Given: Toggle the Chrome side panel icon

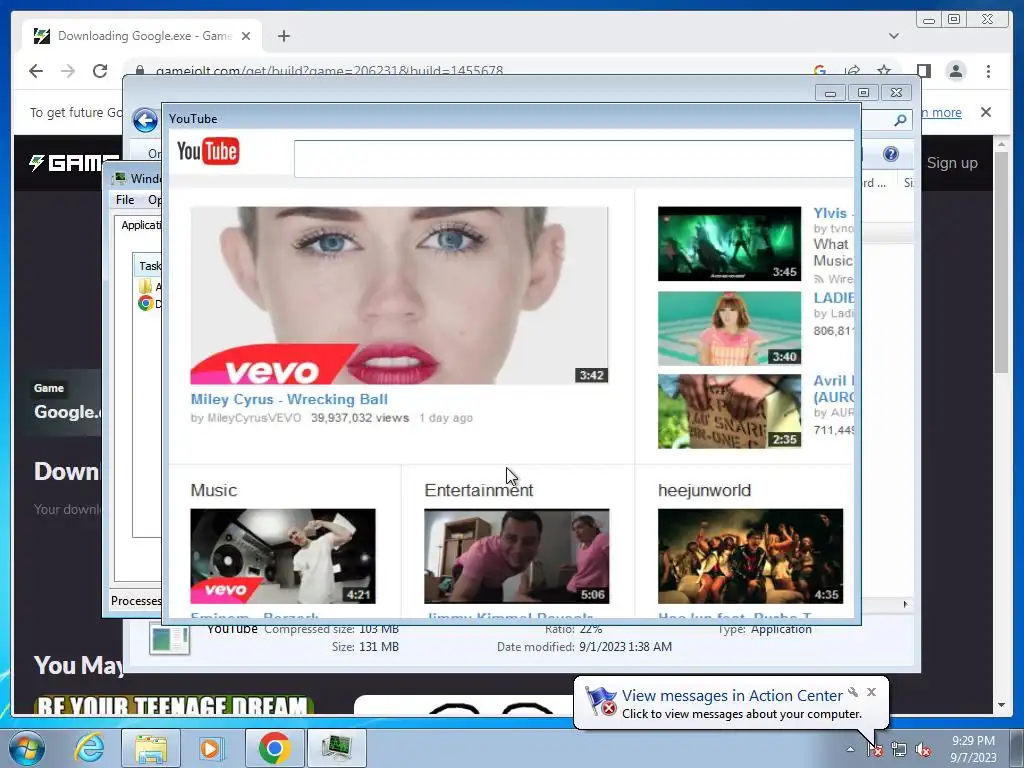Looking at the screenshot, I should pyautogui.click(x=923, y=71).
